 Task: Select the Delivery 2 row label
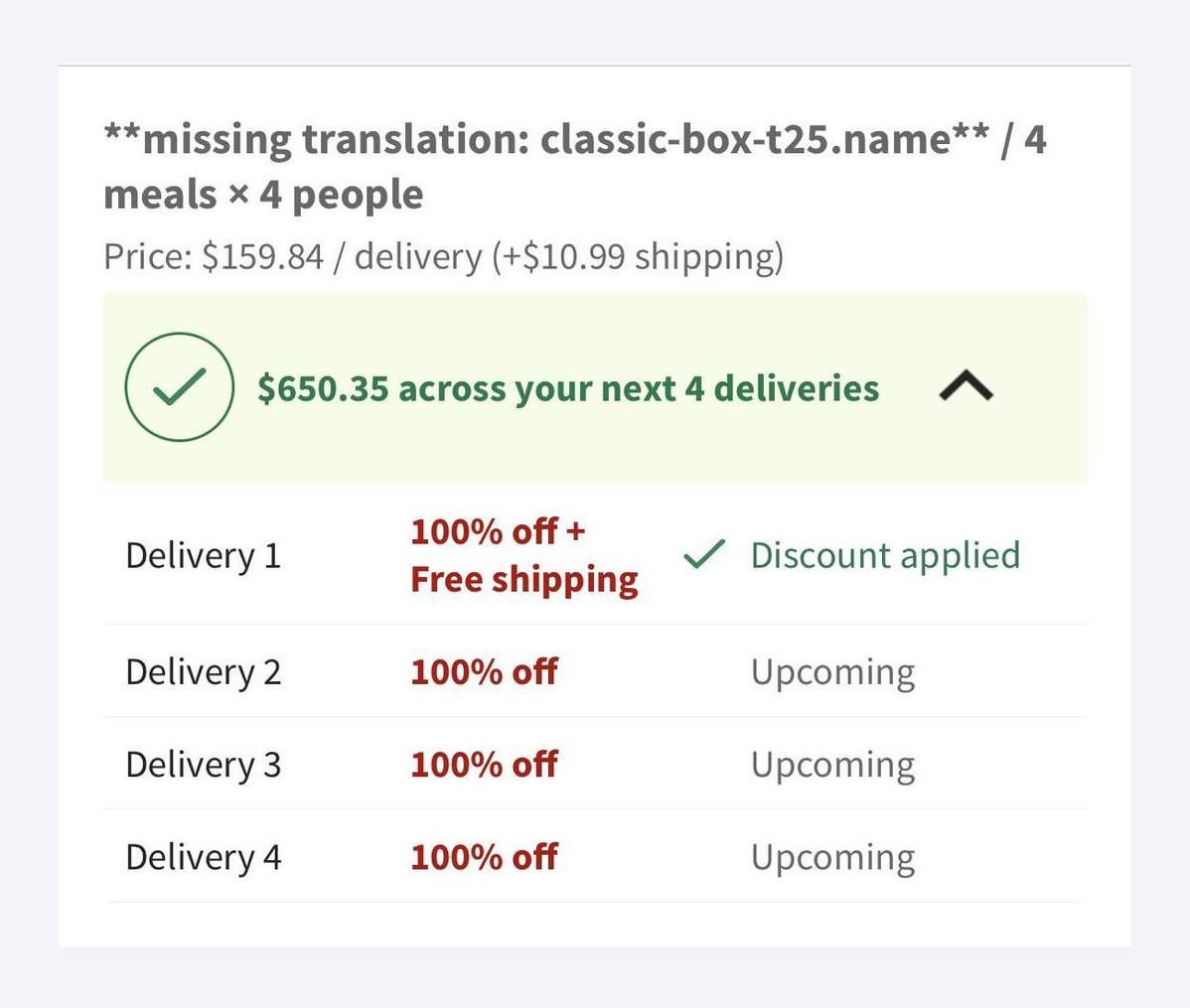[203, 672]
